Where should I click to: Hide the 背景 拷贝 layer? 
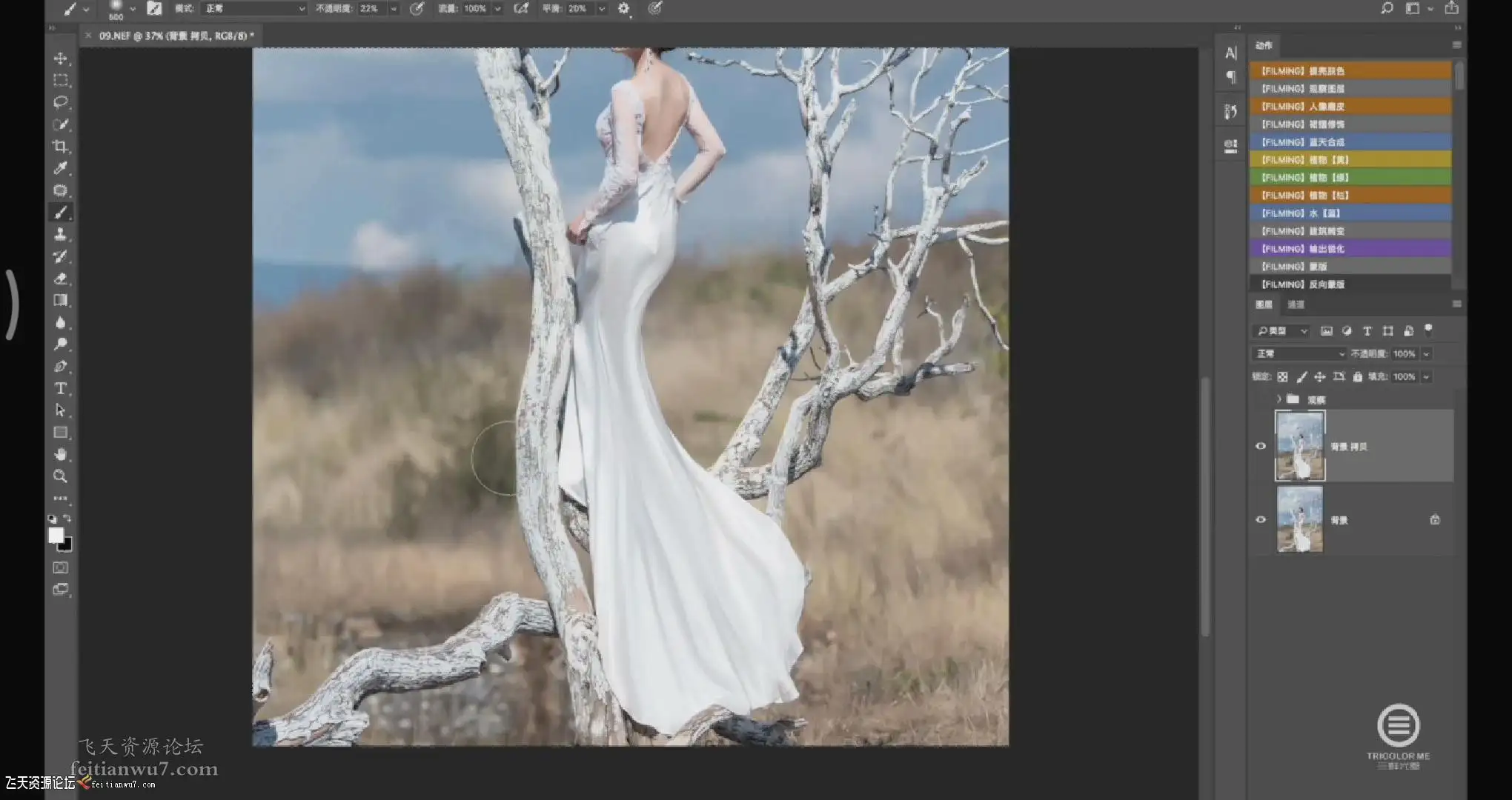click(1261, 446)
